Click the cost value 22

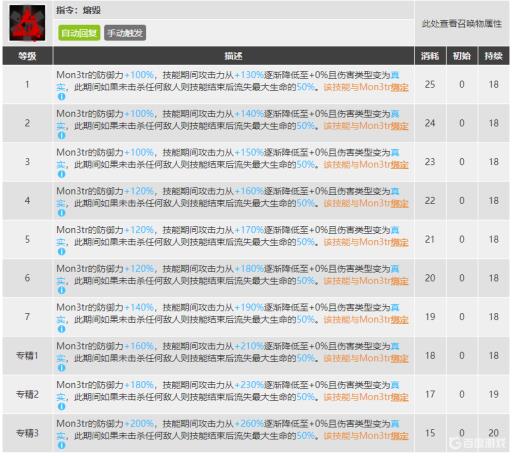click(x=430, y=200)
